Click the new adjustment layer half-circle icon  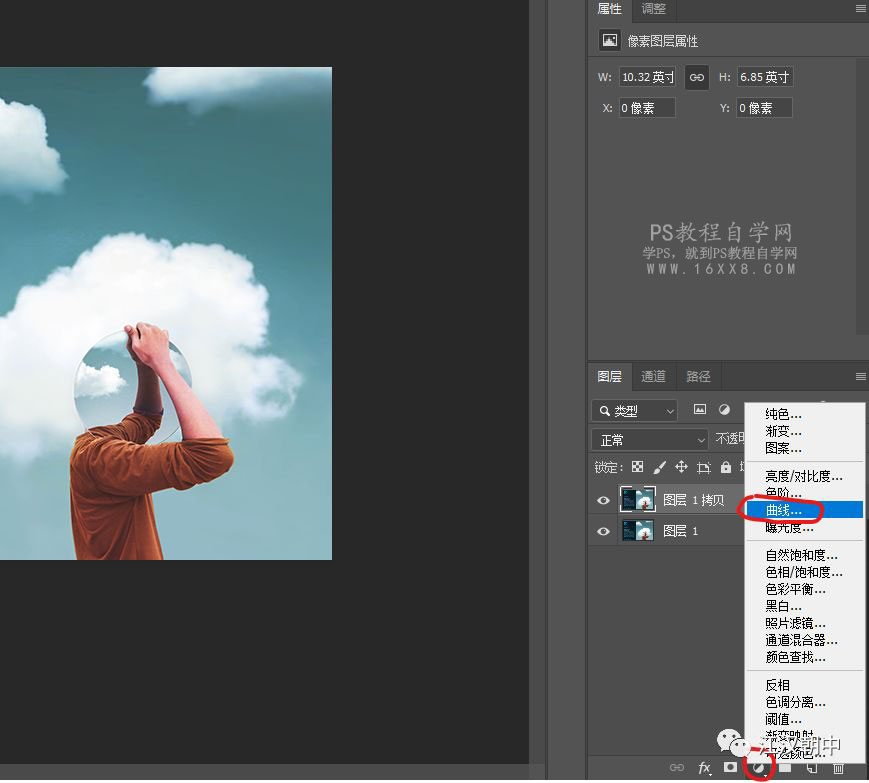759,768
